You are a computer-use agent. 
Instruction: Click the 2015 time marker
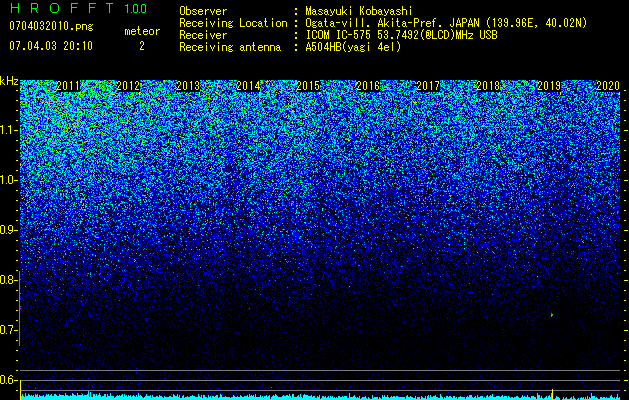click(x=308, y=86)
